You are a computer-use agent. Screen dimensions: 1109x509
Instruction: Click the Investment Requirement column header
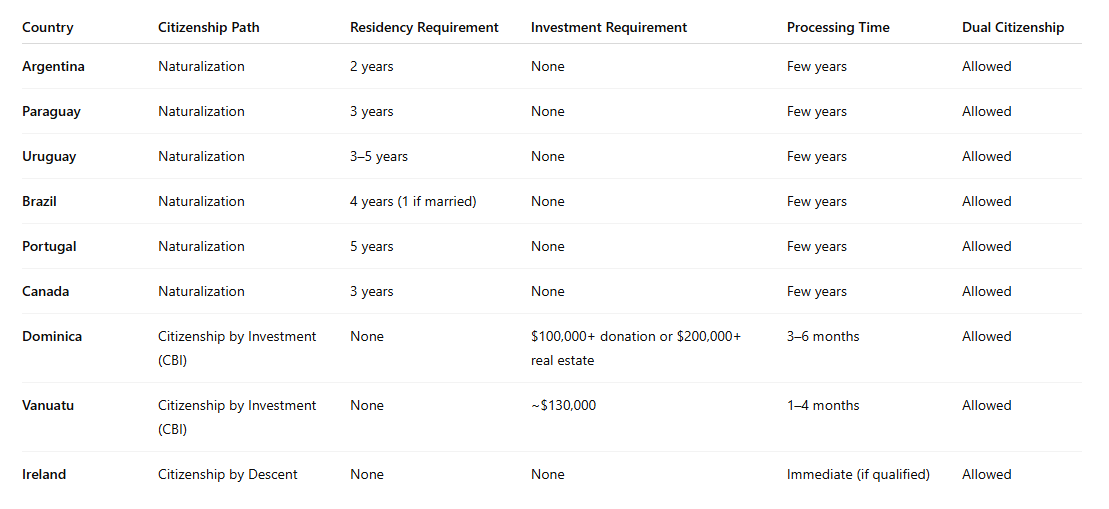click(609, 28)
